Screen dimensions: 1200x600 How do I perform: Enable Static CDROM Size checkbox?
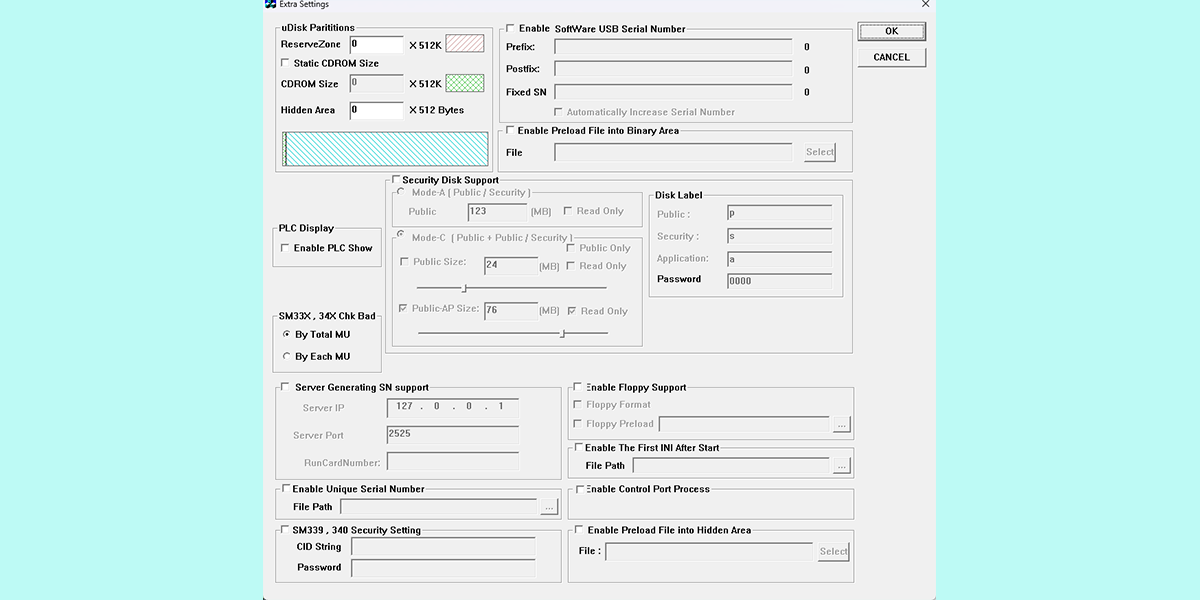[x=285, y=64]
